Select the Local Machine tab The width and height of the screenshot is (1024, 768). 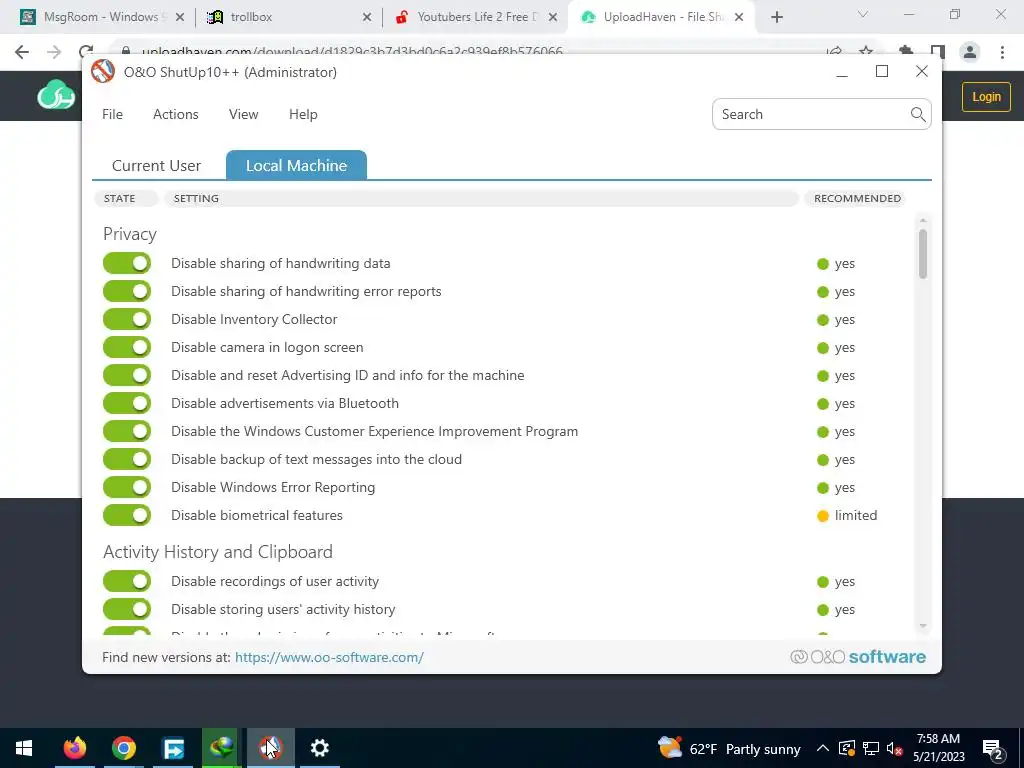(x=296, y=165)
